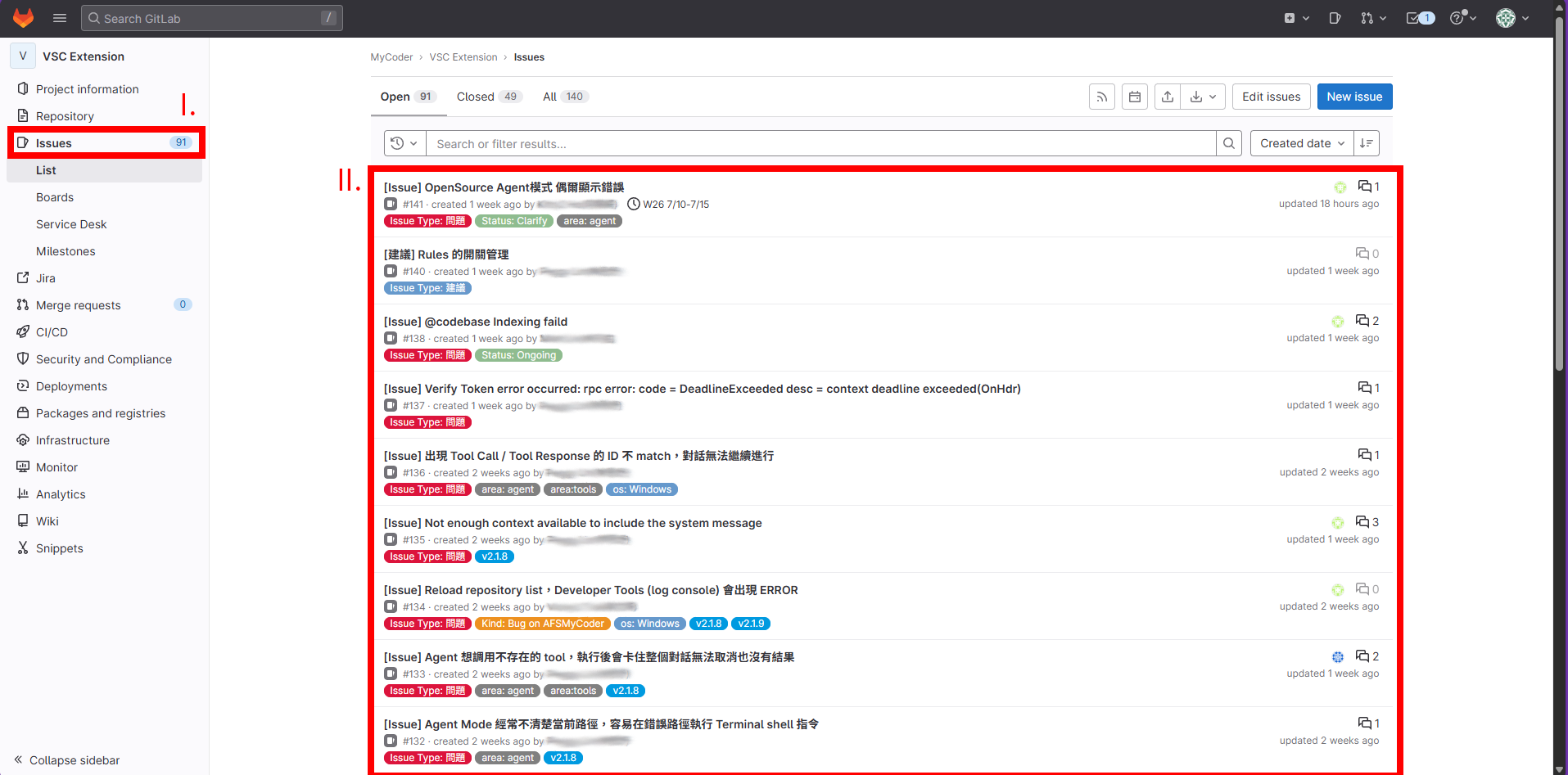The height and width of the screenshot is (775, 1568).
Task: Switch to the All tab
Action: (x=566, y=97)
